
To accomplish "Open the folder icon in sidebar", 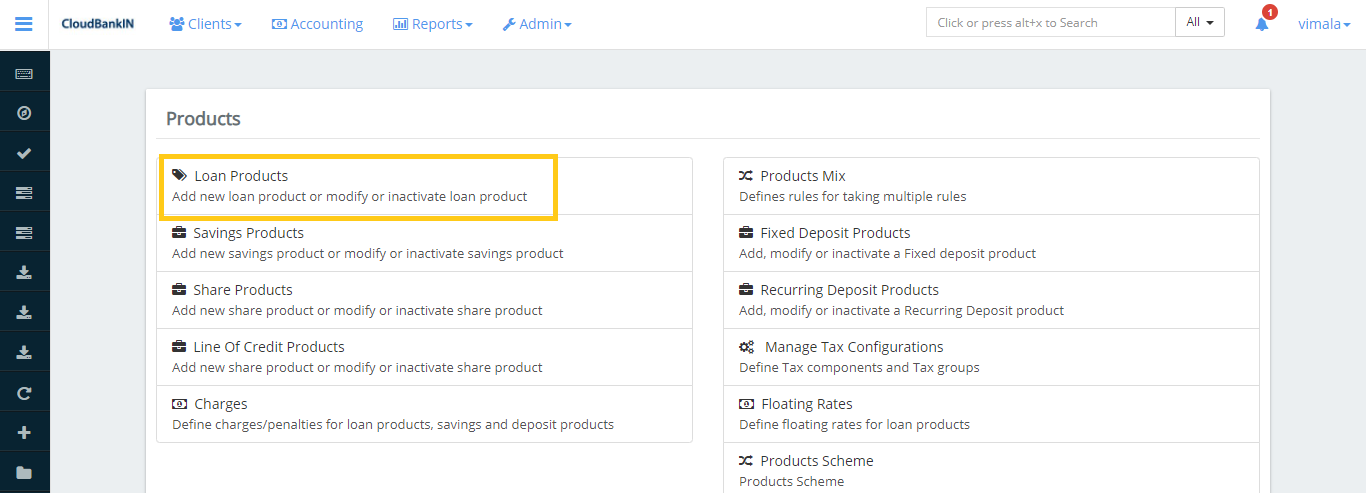I will (x=24, y=472).
